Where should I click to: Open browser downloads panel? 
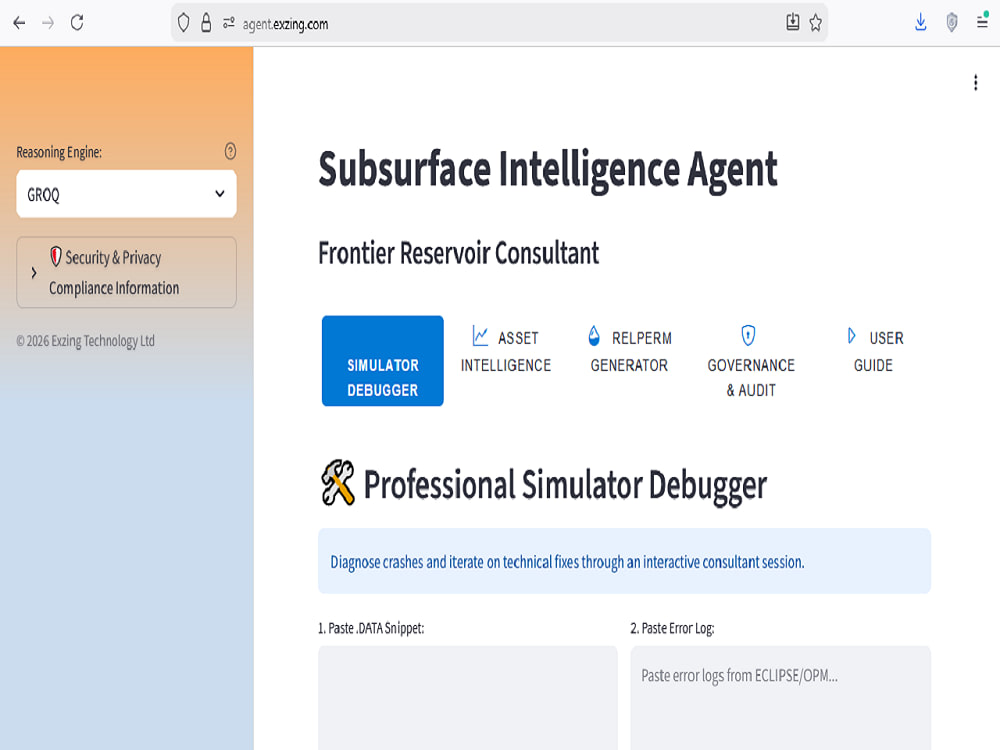click(920, 23)
